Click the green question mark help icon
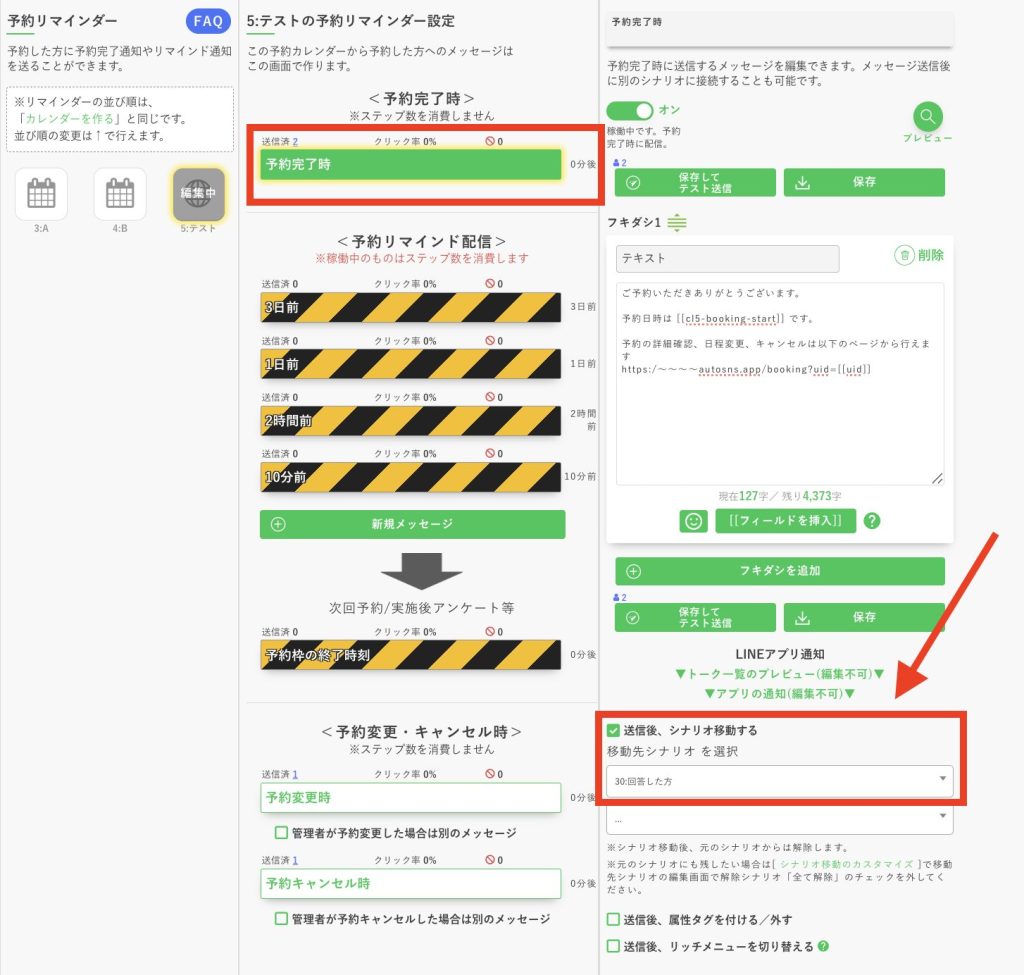 pyautogui.click(x=871, y=521)
